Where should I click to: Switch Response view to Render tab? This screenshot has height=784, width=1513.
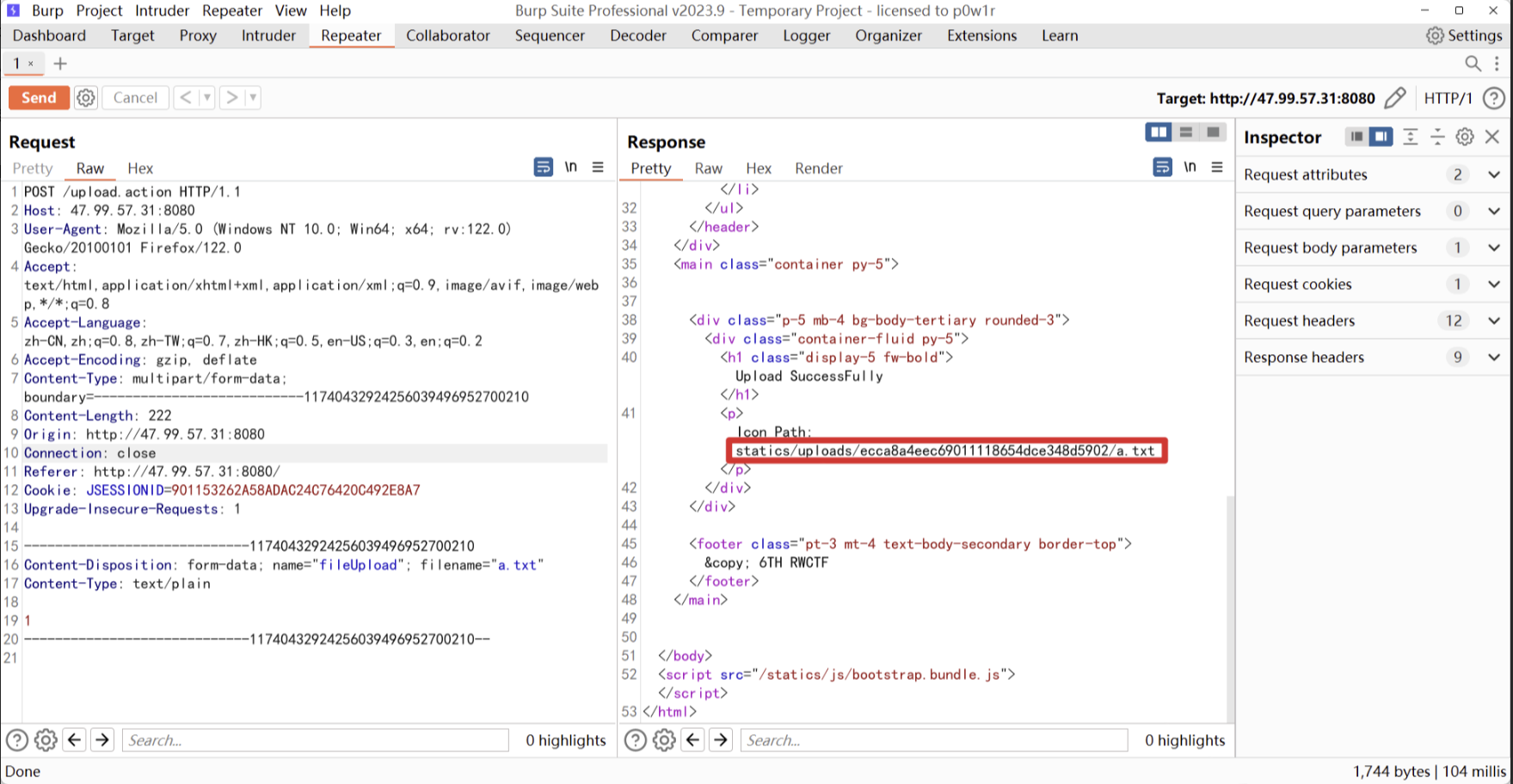pos(818,168)
